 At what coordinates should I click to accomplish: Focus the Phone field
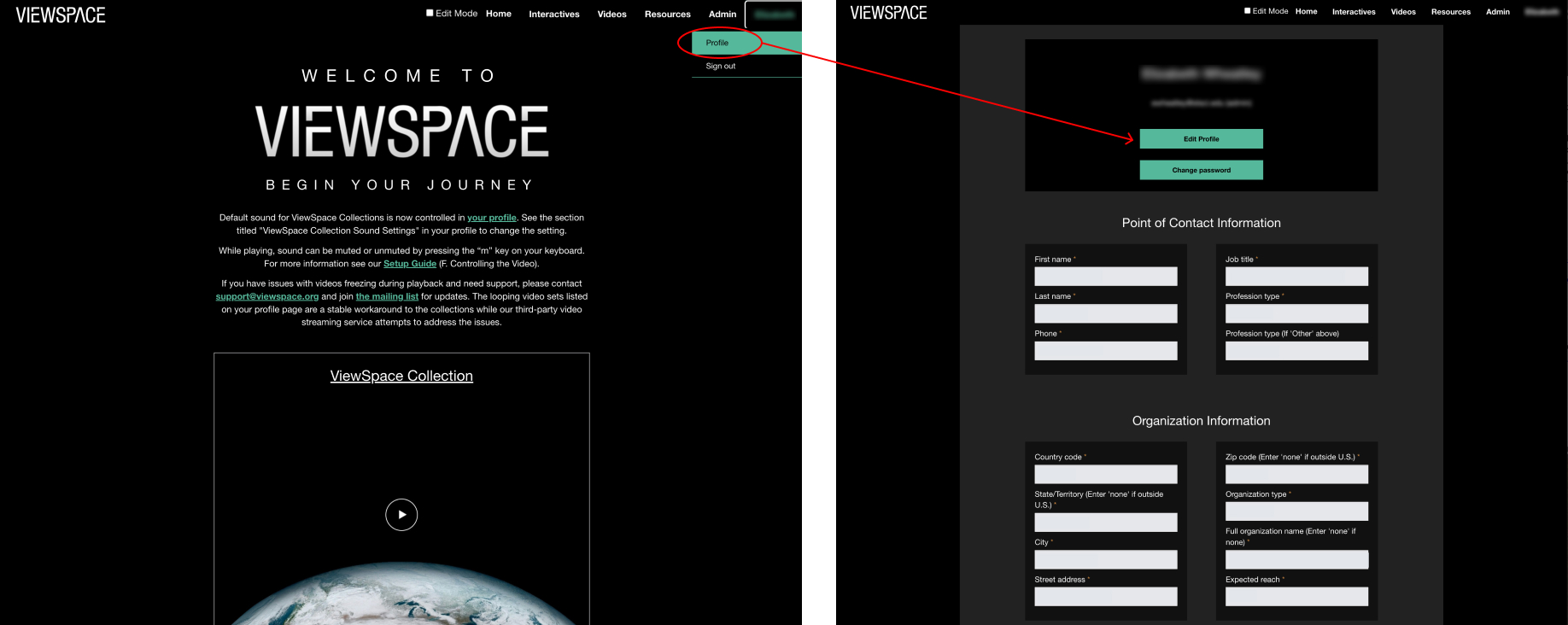[x=1106, y=351]
